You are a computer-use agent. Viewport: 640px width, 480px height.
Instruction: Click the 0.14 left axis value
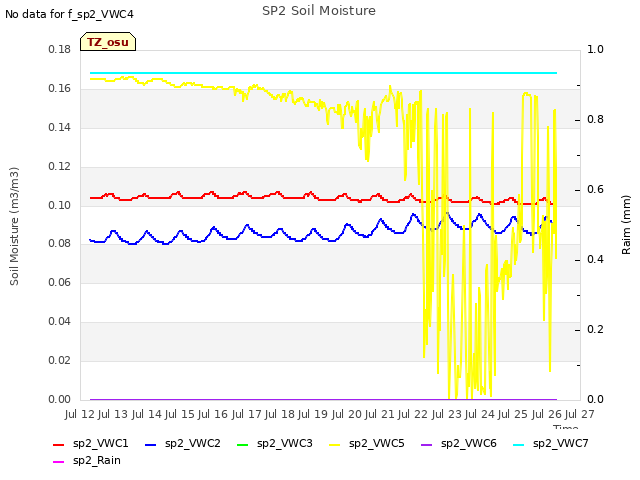[60, 127]
